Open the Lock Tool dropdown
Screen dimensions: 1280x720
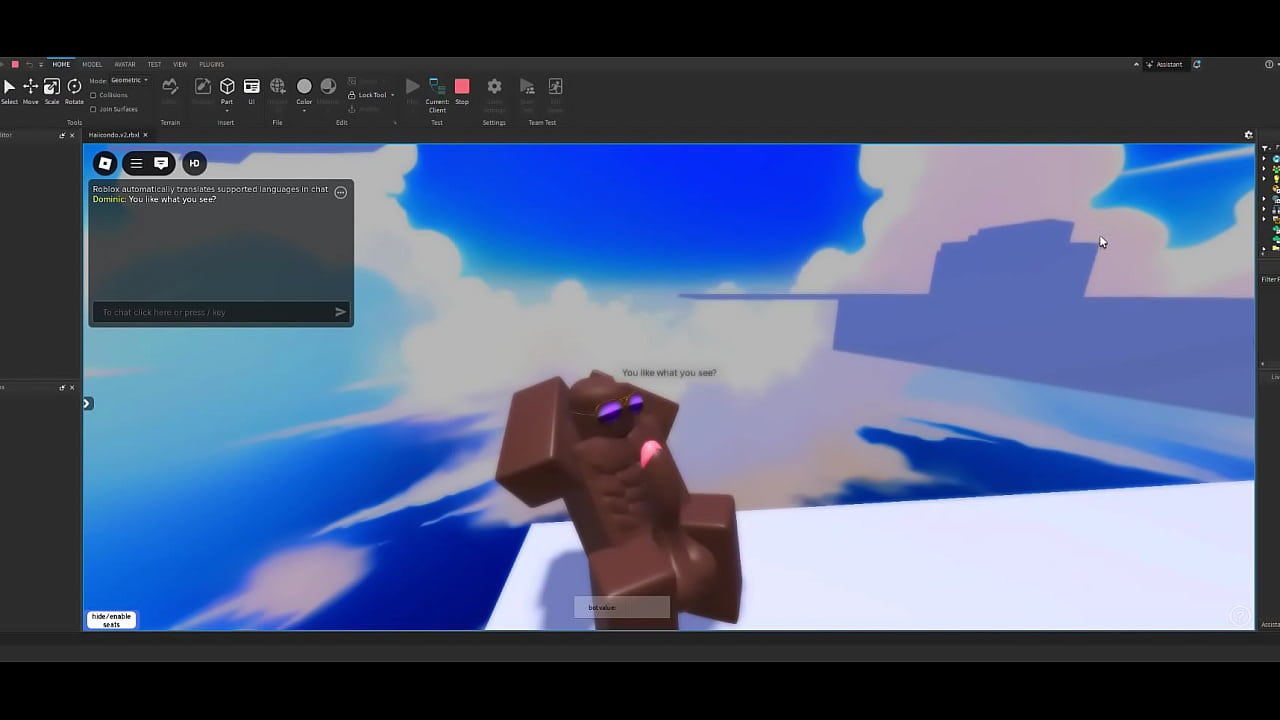click(372, 95)
